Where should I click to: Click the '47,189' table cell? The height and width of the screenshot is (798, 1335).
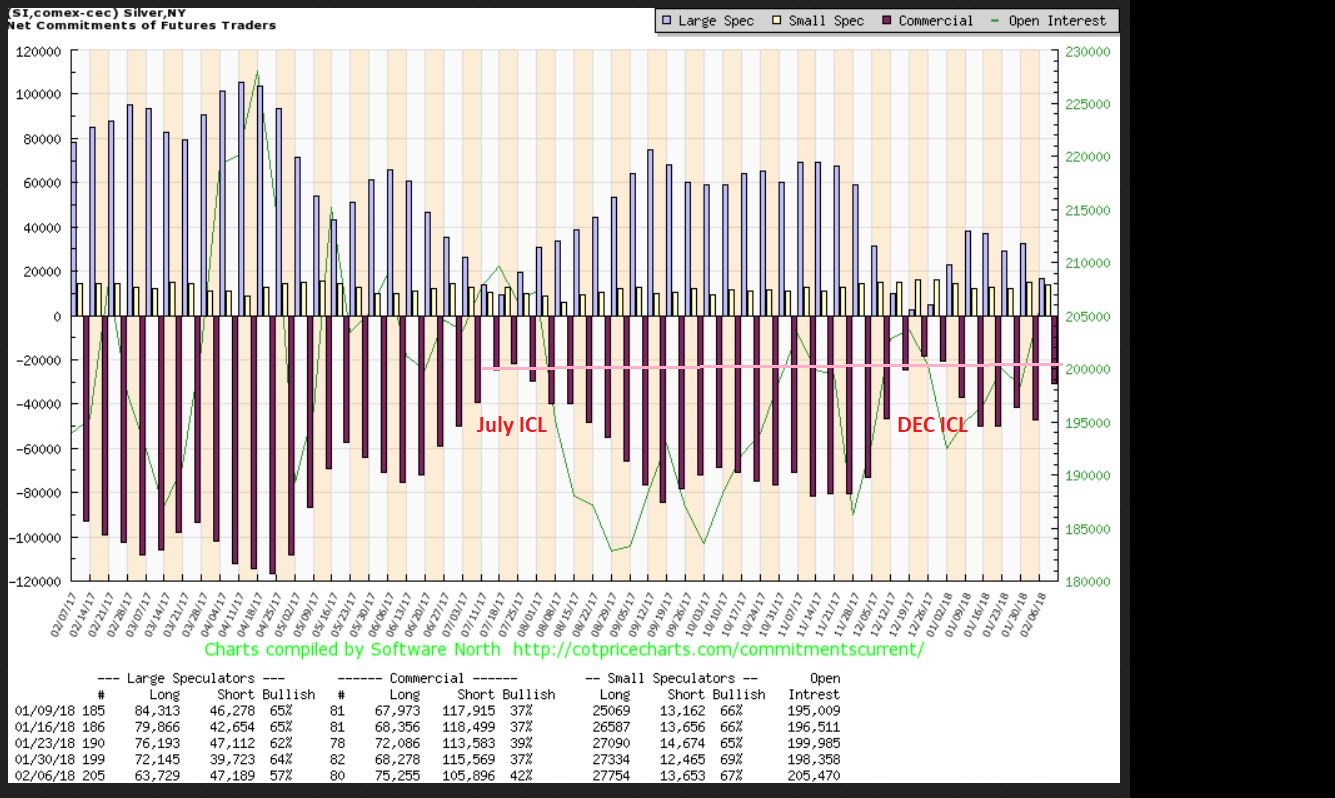234,774
